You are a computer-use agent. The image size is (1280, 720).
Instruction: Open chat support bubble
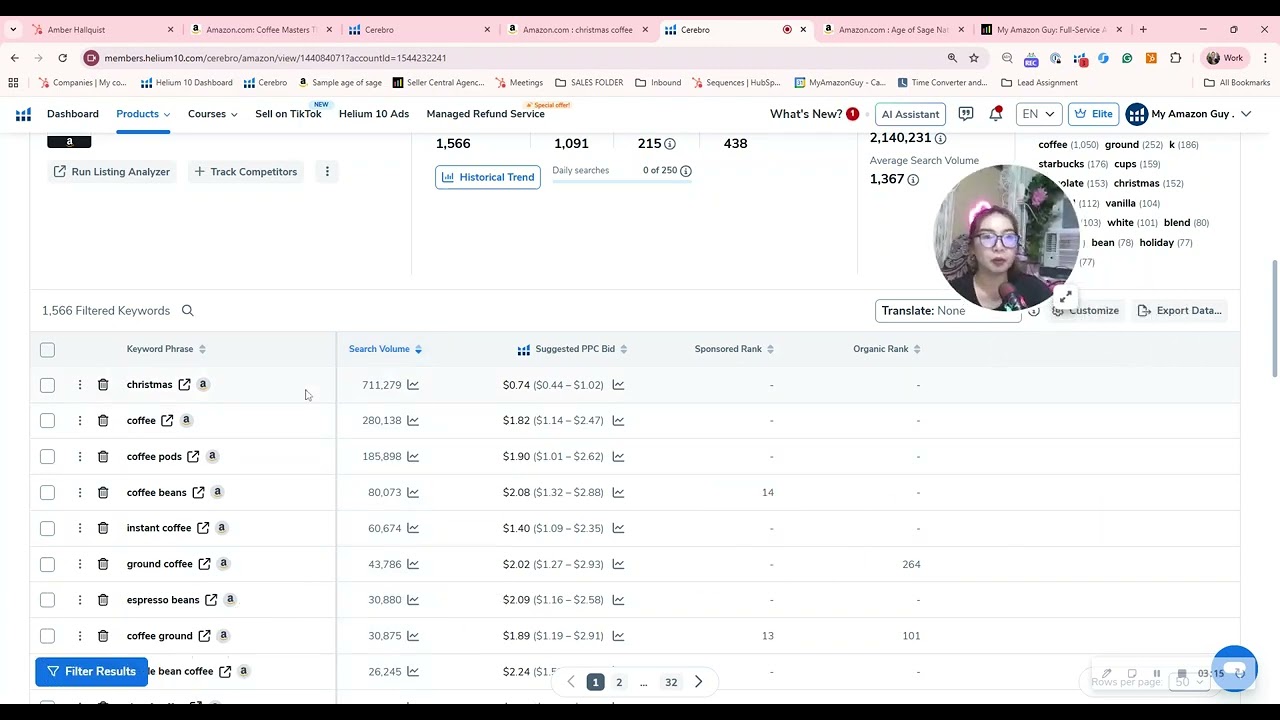tap(1235, 668)
